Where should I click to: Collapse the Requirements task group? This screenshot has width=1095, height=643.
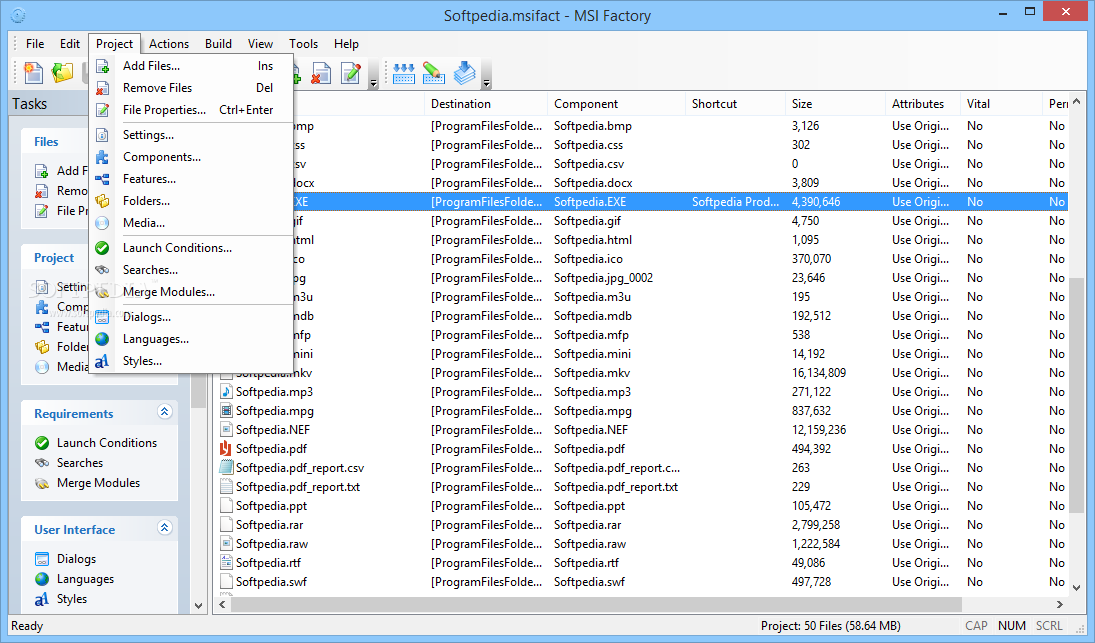165,412
